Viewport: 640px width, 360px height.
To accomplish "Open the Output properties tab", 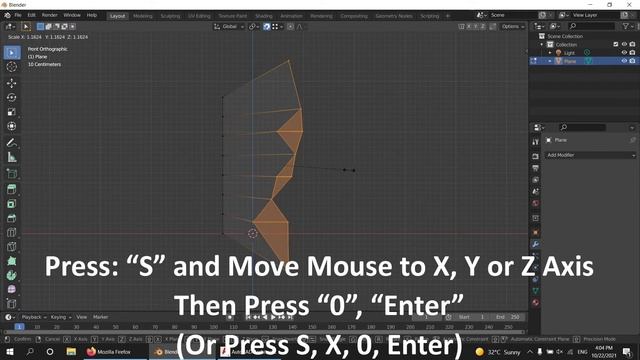I will (535, 168).
